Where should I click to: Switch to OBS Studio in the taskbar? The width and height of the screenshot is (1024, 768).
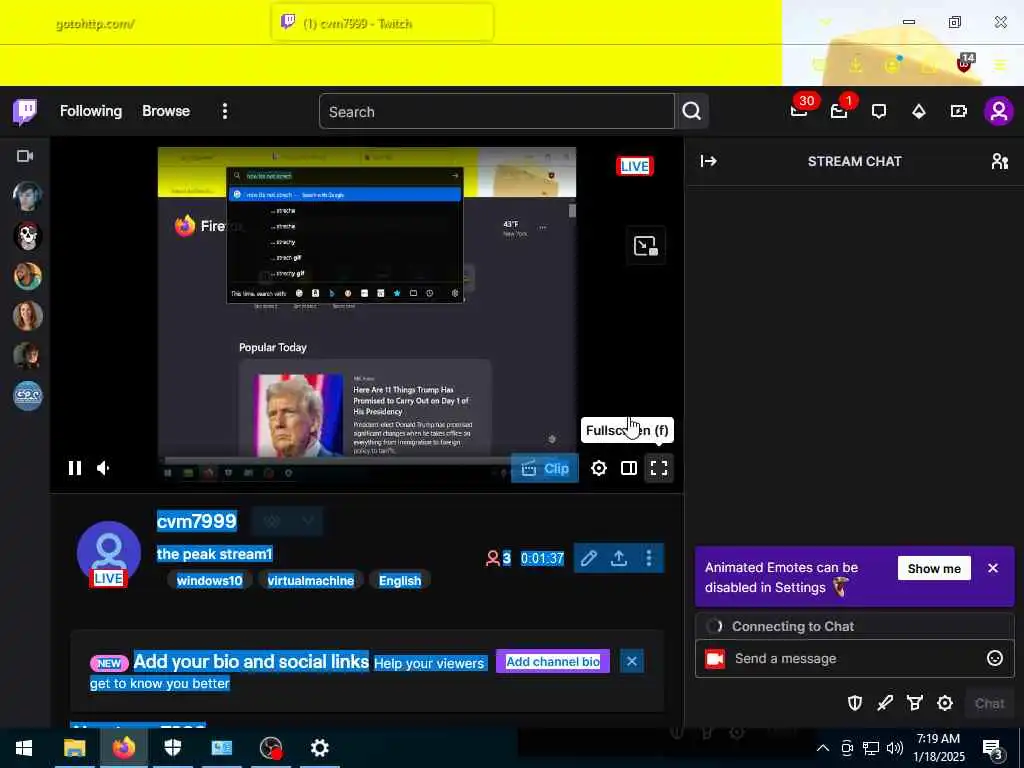click(270, 748)
